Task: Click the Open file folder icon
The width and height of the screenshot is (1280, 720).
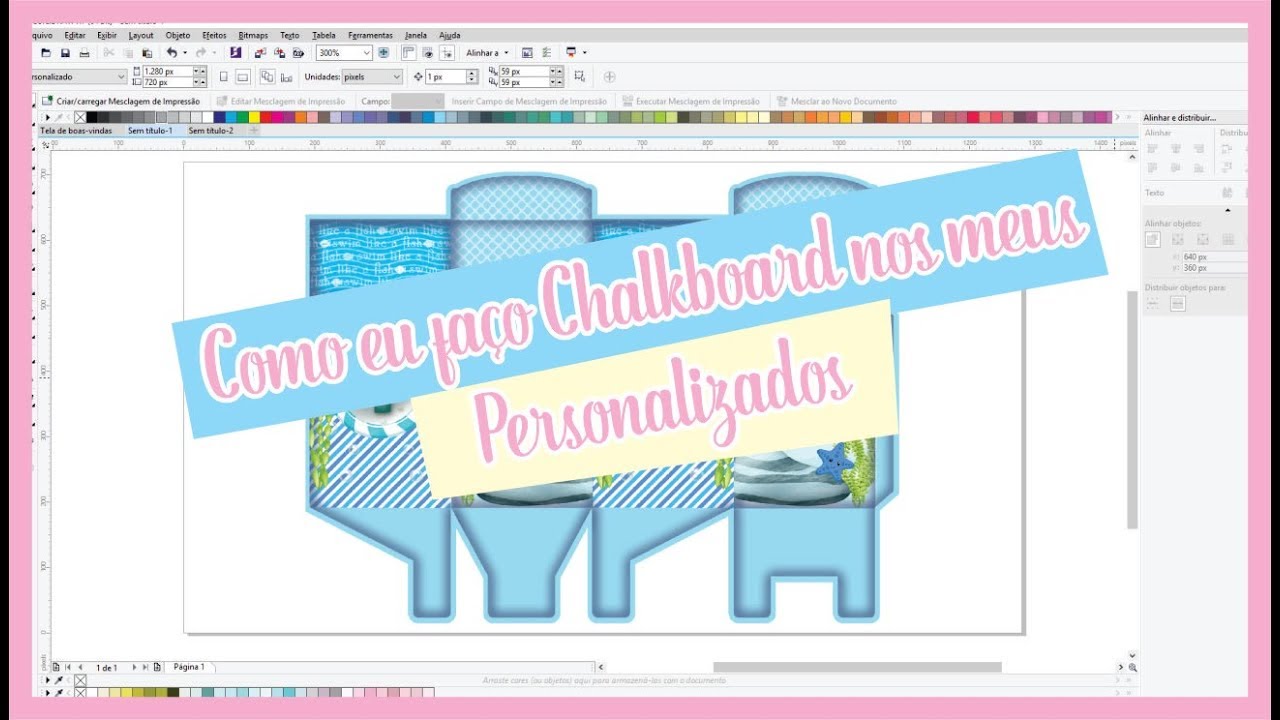Action: (46, 53)
